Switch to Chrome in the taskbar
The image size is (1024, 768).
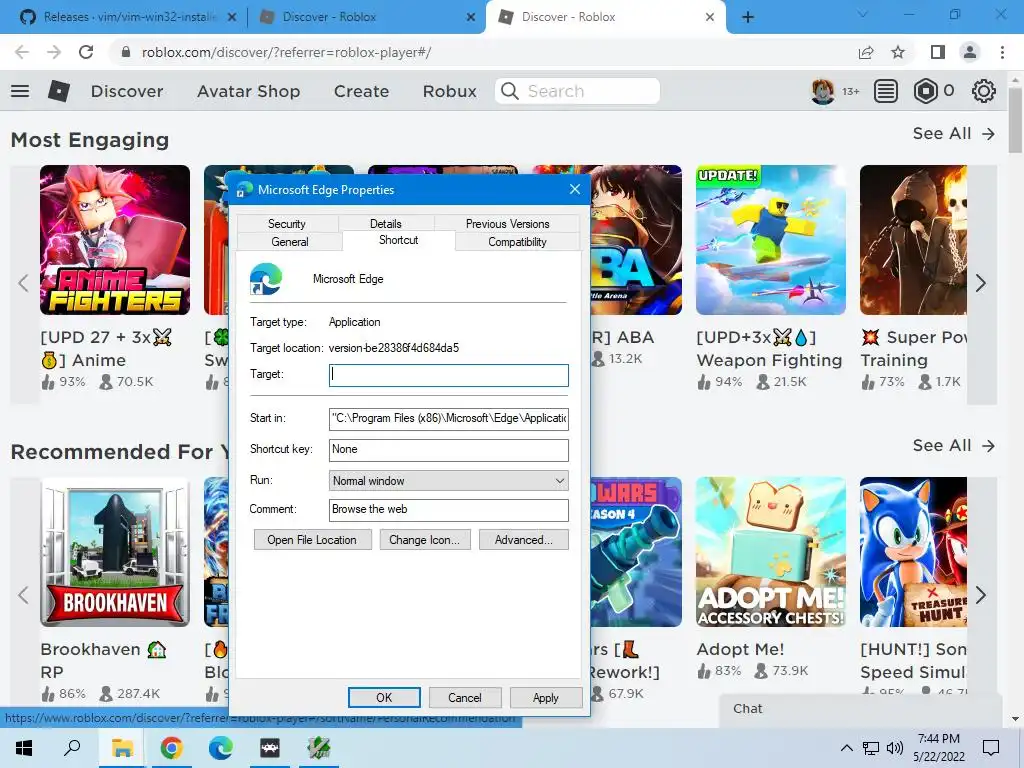click(x=171, y=748)
